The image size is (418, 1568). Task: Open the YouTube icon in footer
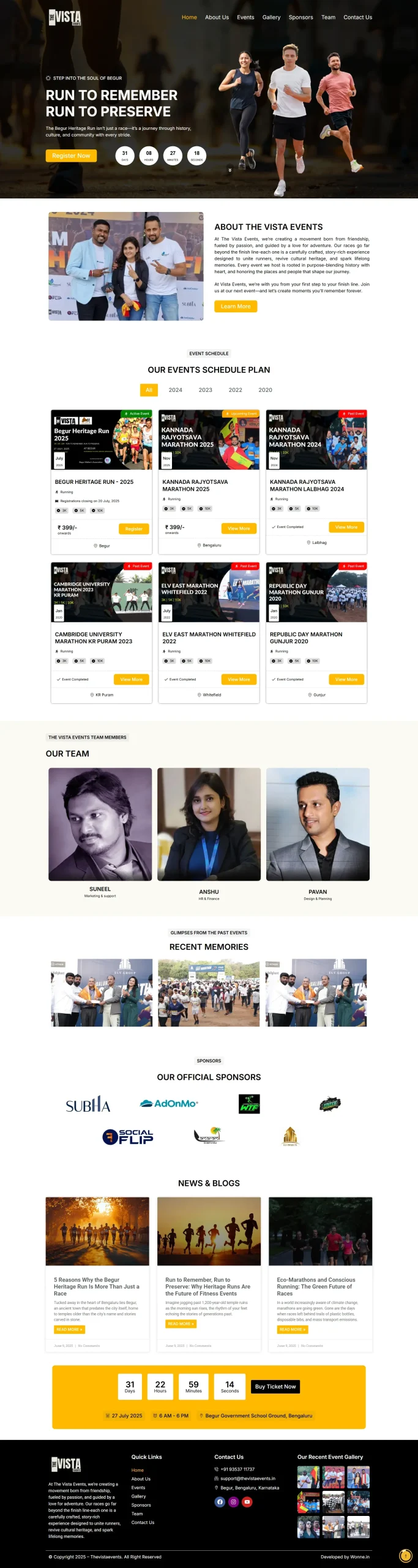point(247,1501)
